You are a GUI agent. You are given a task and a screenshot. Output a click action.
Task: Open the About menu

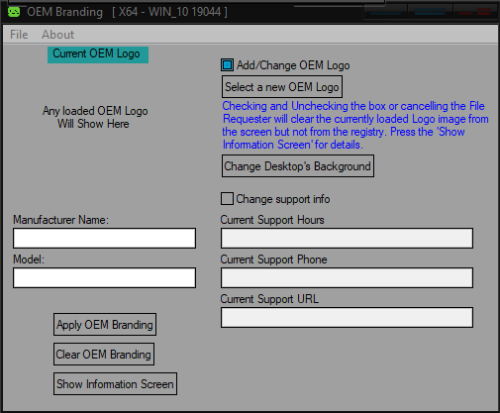(x=58, y=35)
